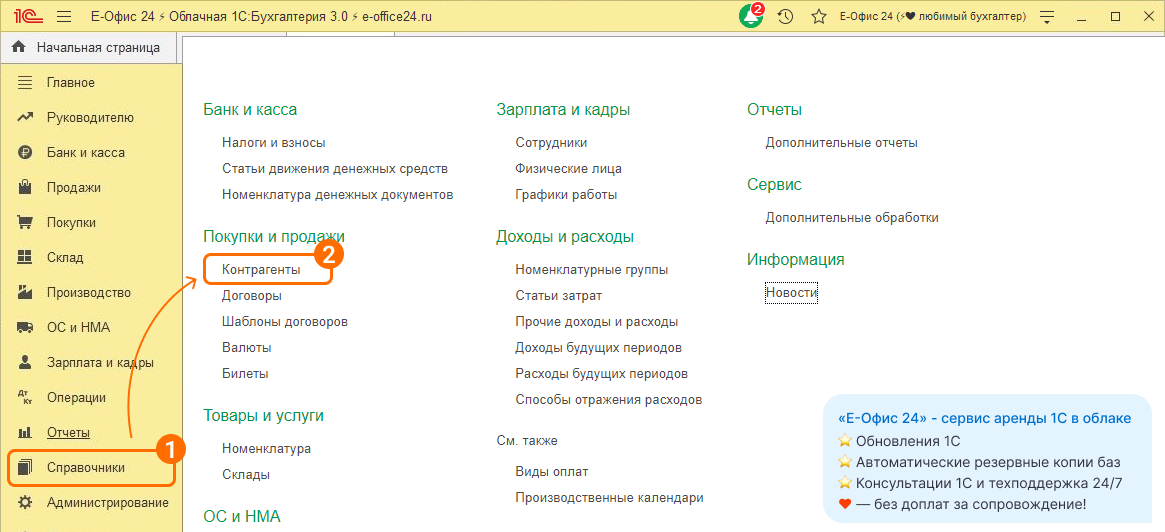The image size is (1165, 532).
Task: Open the Продажи section
Action: [74, 187]
